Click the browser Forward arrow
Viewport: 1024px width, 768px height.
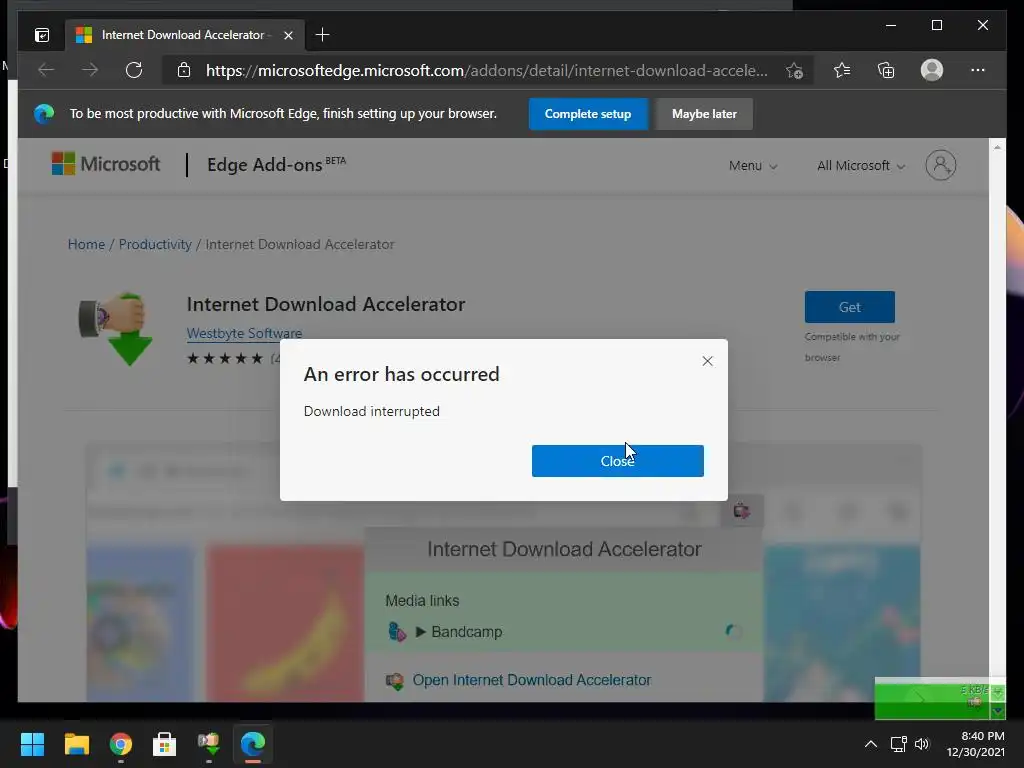coord(90,70)
